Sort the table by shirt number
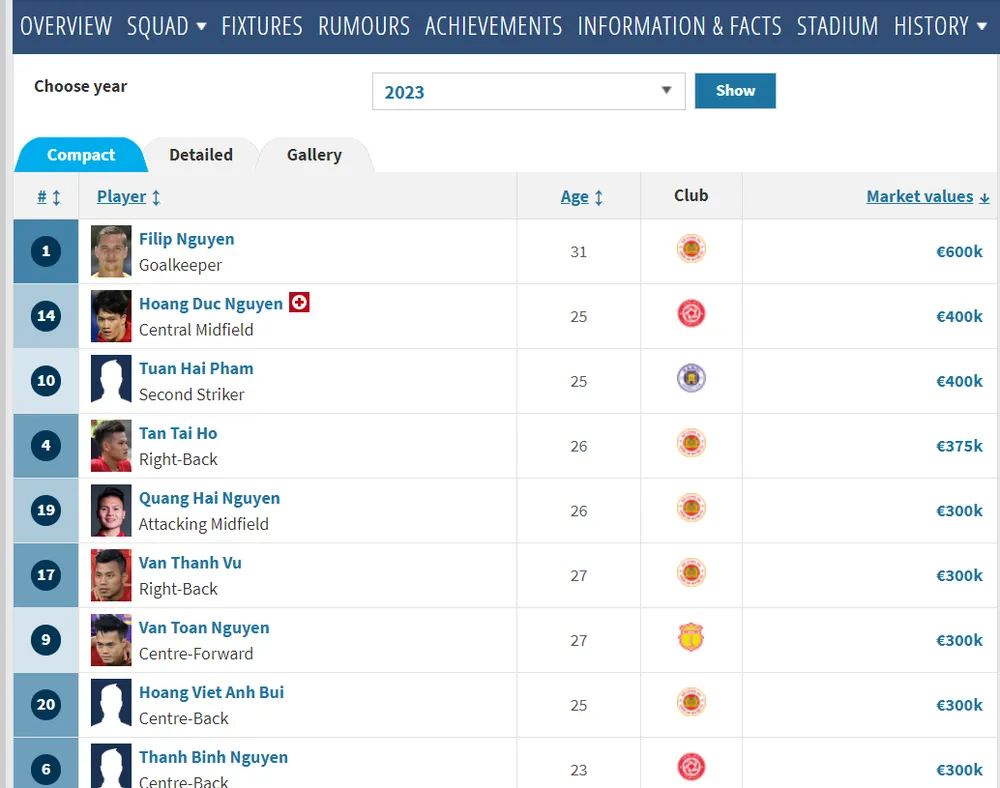 tap(48, 197)
